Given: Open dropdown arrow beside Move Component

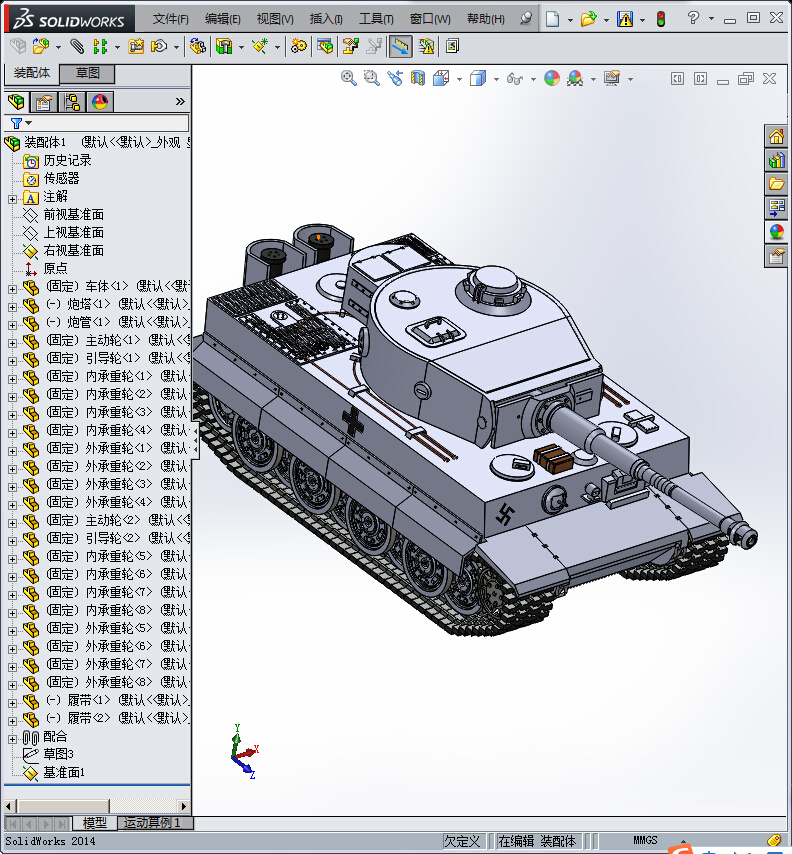Looking at the screenshot, I should coord(176,47).
